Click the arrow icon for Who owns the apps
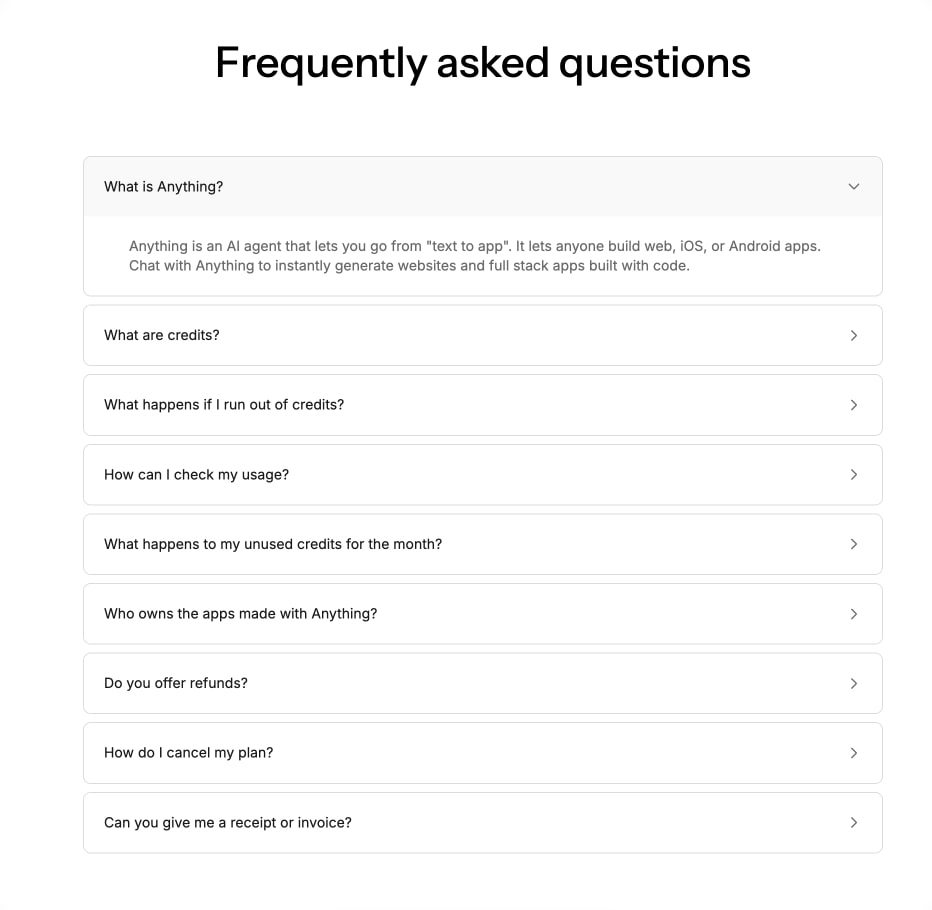Image resolution: width=932 pixels, height=910 pixels. (x=854, y=614)
